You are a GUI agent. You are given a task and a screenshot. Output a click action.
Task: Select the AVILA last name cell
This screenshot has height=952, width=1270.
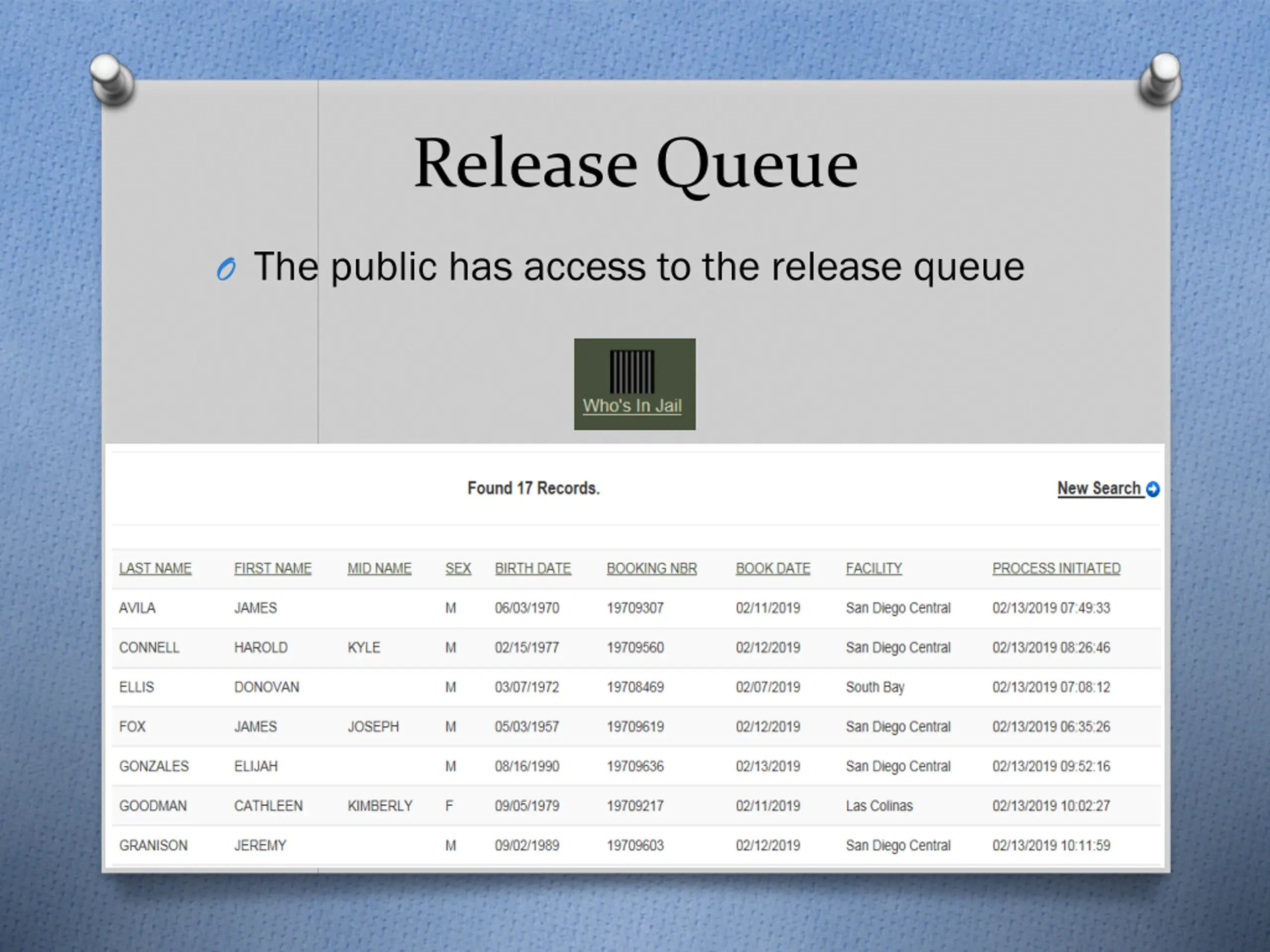click(137, 608)
